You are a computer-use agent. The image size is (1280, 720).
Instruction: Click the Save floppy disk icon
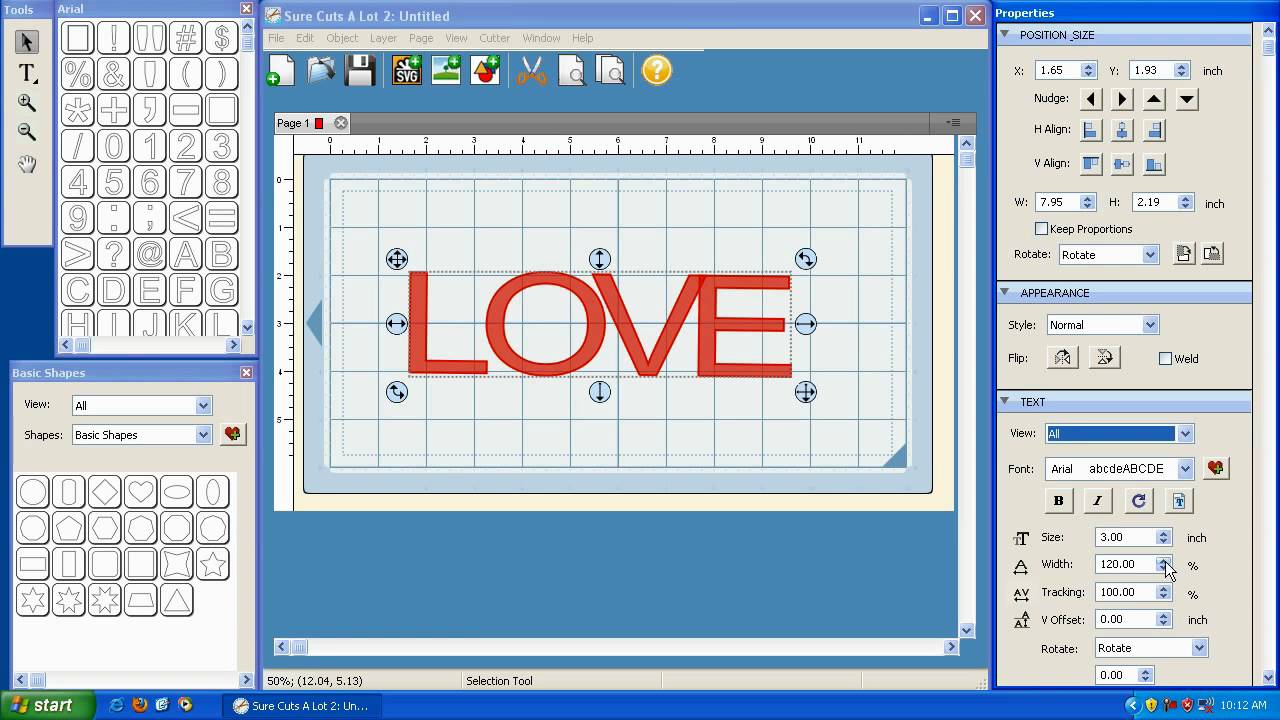point(360,70)
